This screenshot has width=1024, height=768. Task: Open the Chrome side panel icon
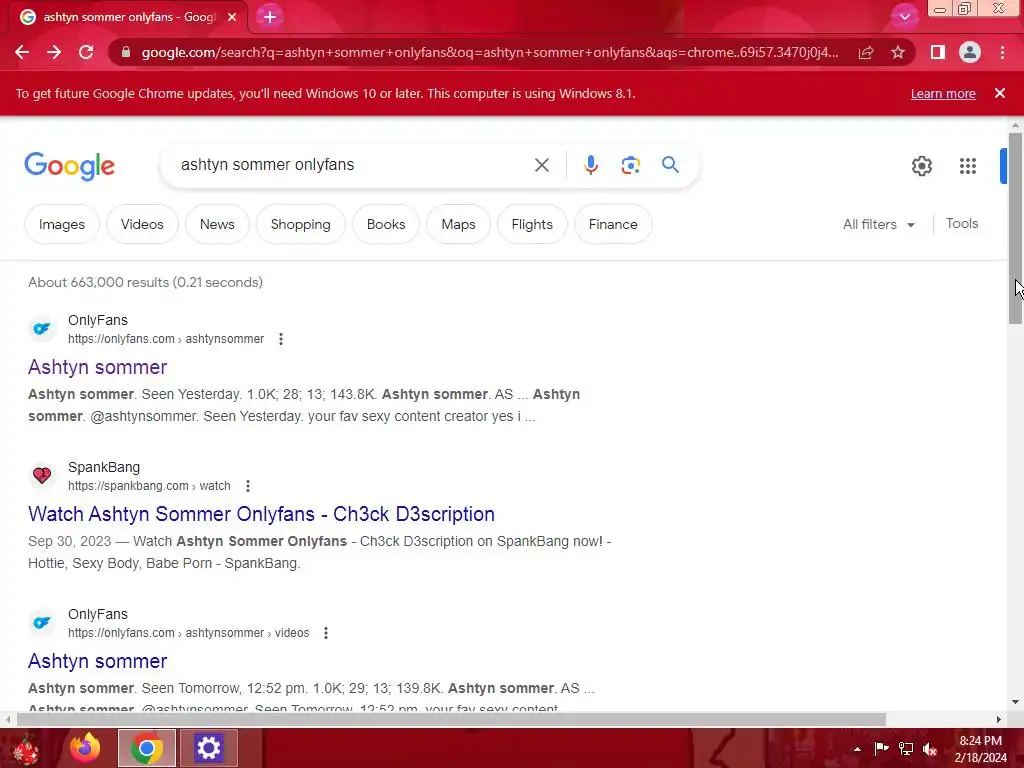point(937,52)
